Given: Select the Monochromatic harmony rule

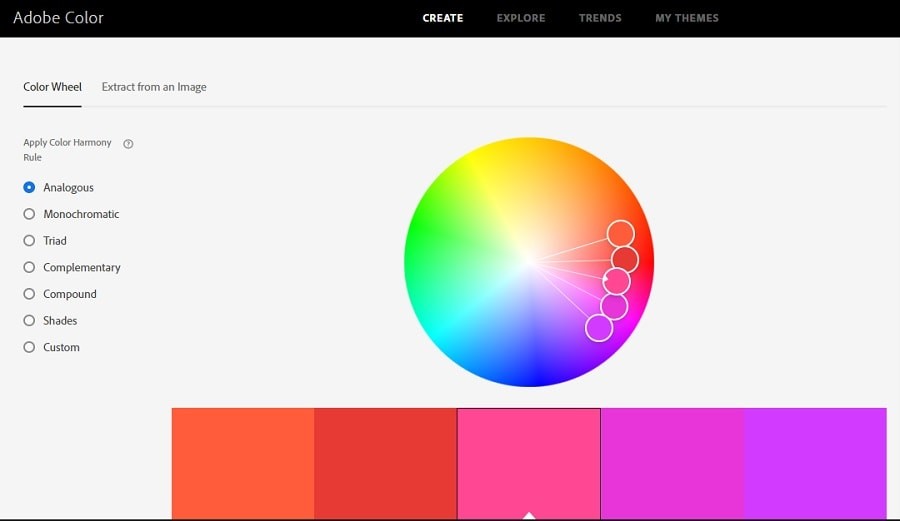Looking at the screenshot, I should click(x=71, y=214).
